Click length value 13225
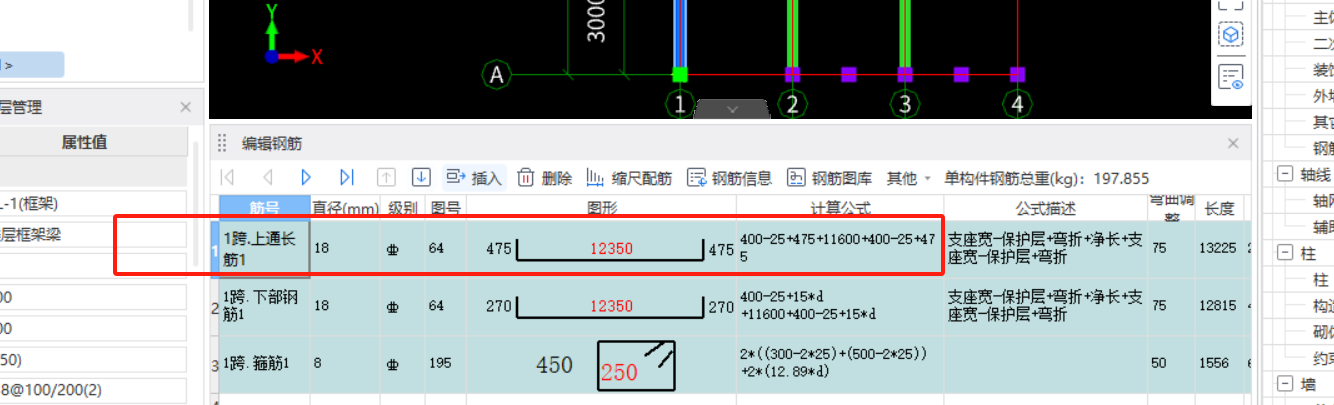 click(x=1220, y=248)
